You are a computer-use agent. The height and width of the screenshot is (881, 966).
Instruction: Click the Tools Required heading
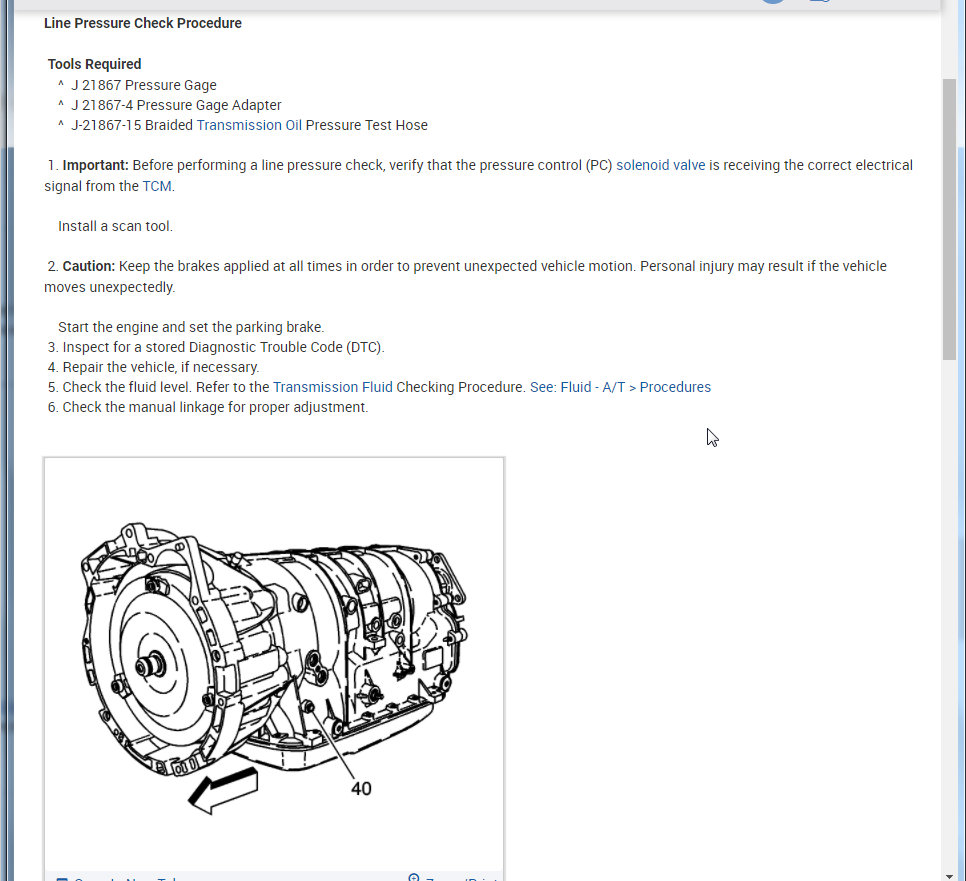click(94, 64)
